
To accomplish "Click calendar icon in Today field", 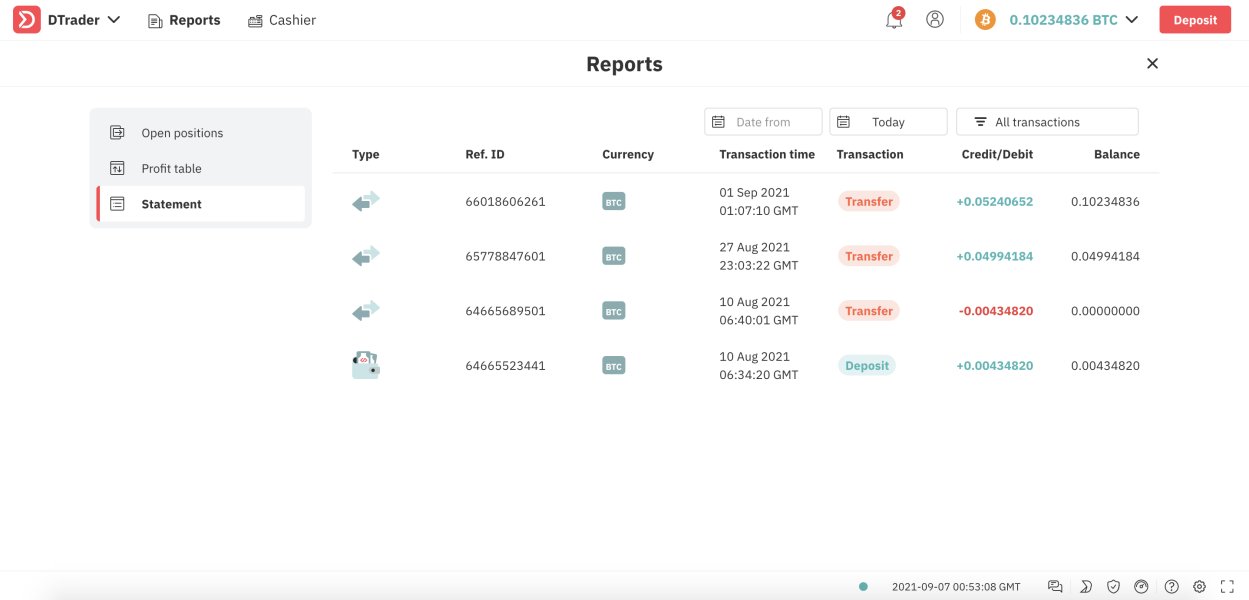I will 843,122.
